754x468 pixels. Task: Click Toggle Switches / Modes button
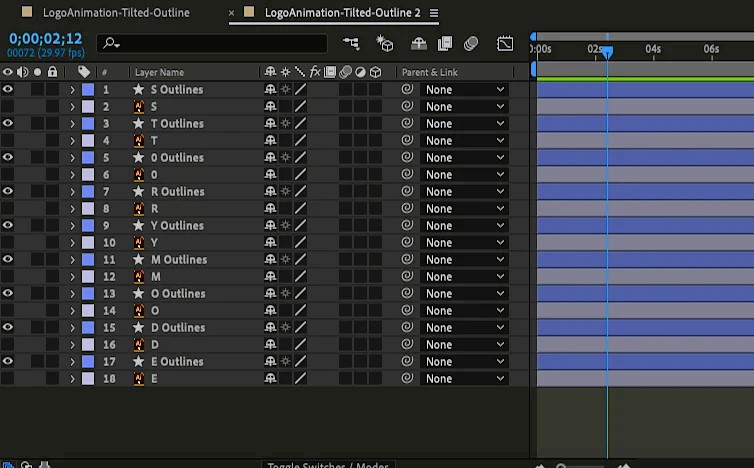pyautogui.click(x=328, y=465)
